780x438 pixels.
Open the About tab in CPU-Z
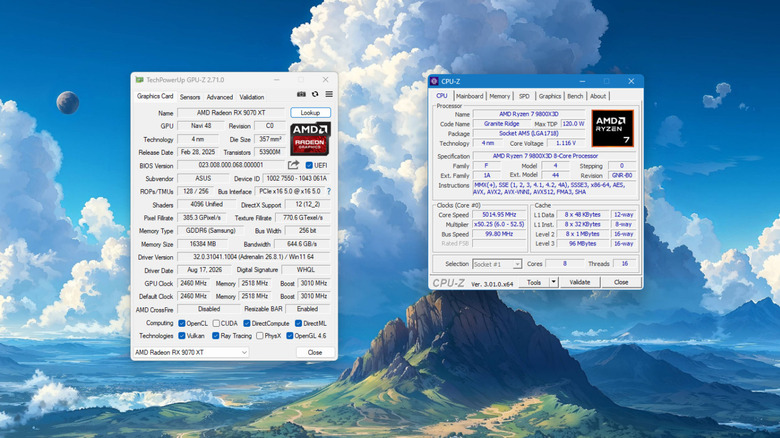point(598,96)
